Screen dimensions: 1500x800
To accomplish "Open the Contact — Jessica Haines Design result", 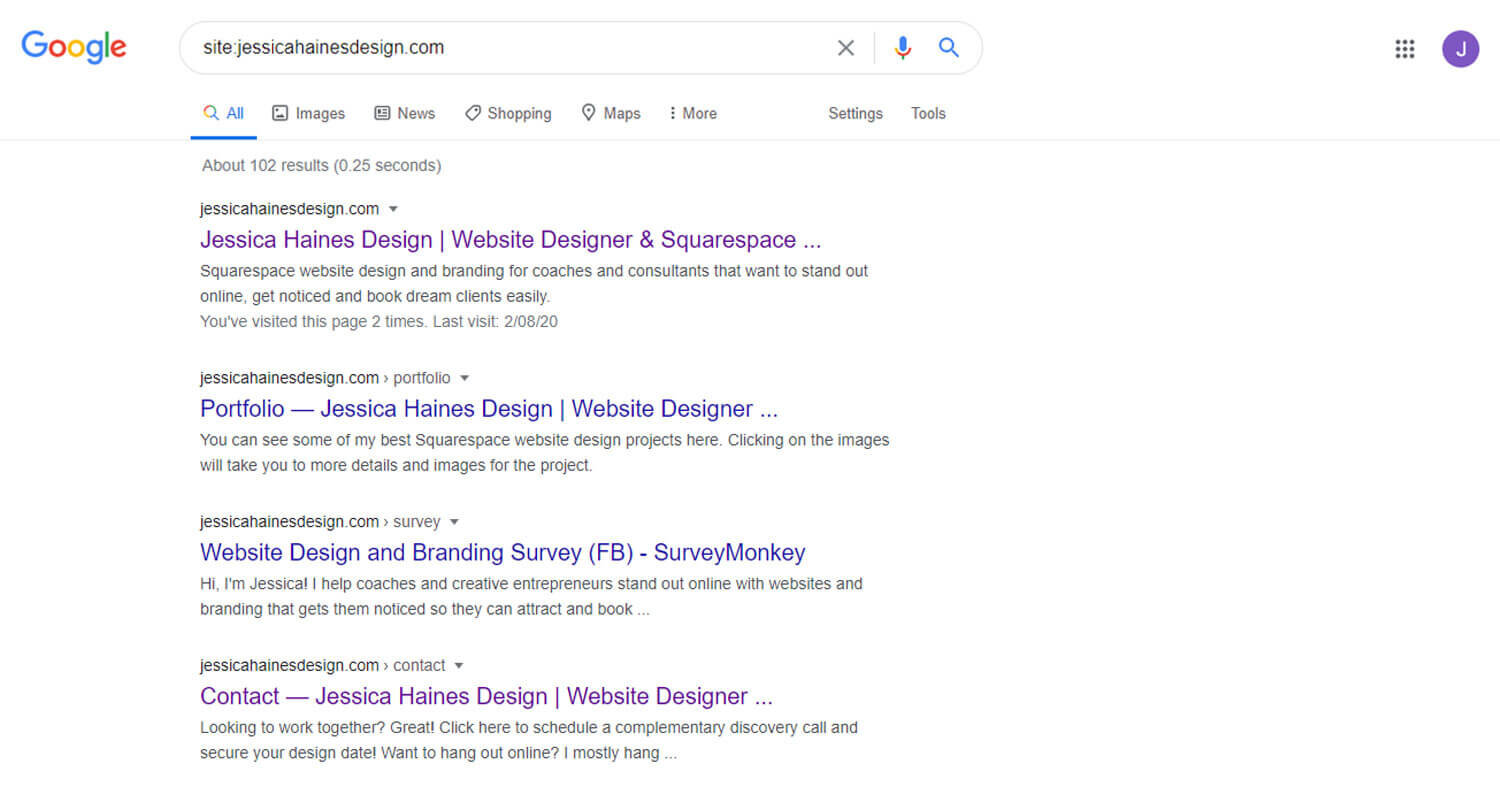I will [486, 697].
